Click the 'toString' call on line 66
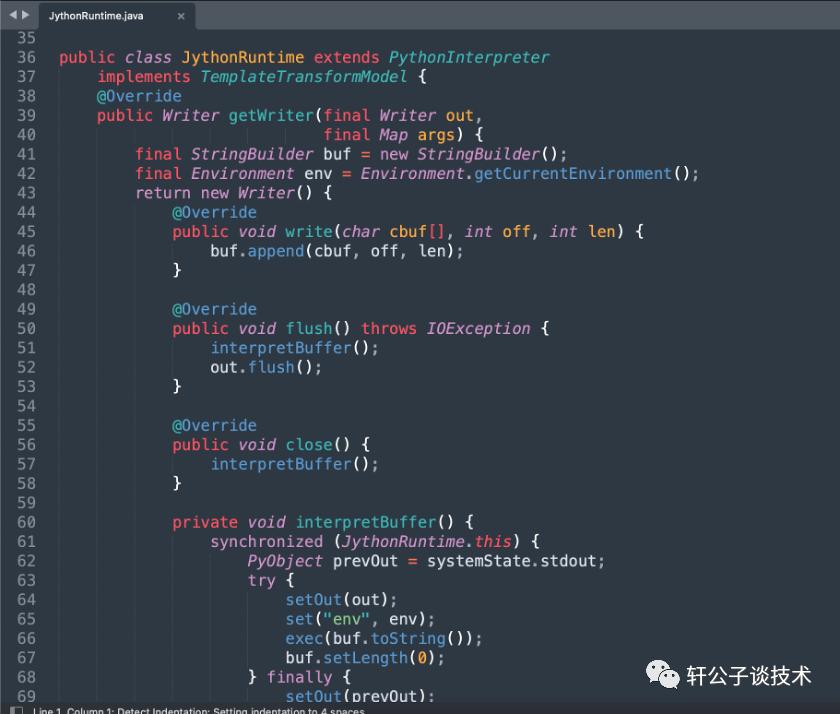Viewport: 840px width, 714px height. tap(408, 638)
